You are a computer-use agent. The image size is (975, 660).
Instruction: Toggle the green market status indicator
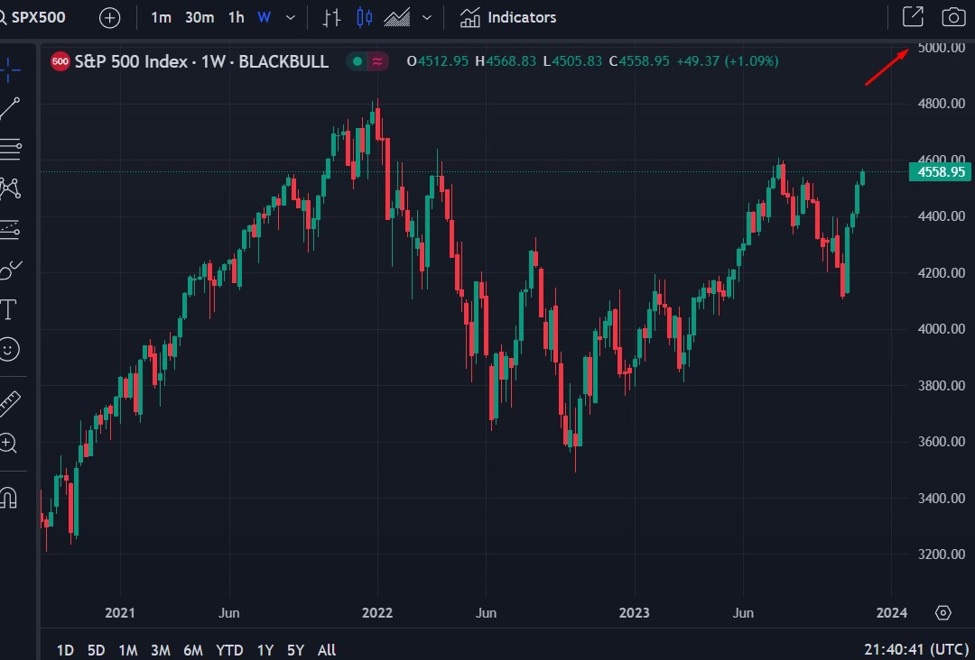coord(356,62)
